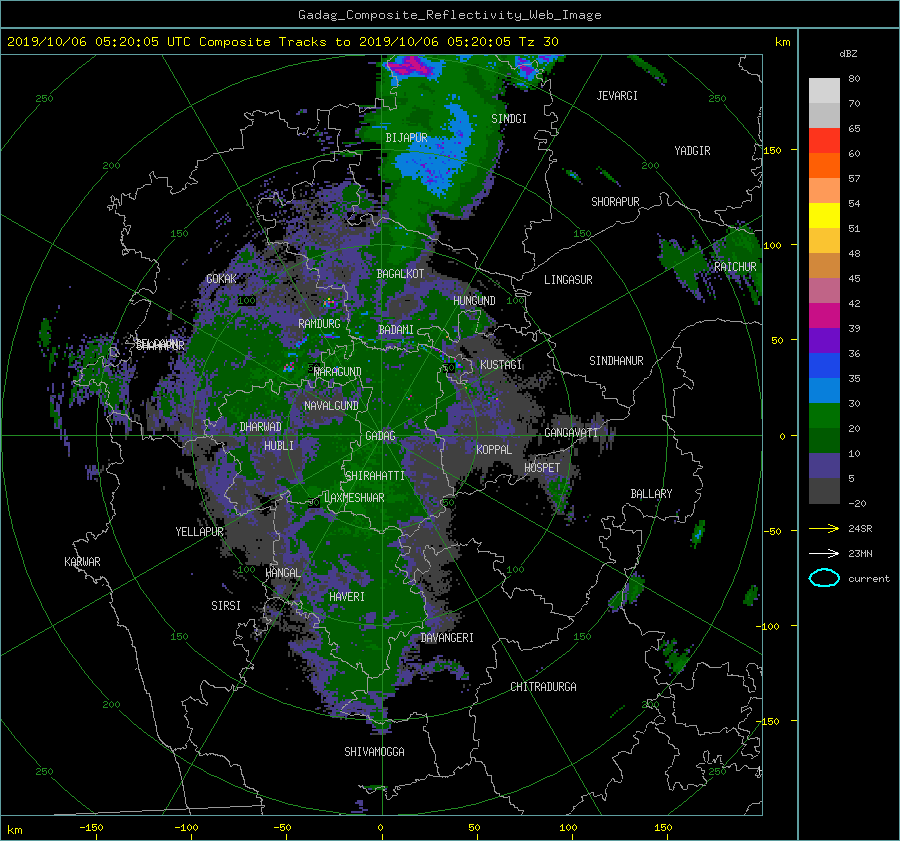Viewport: 900px width, 841px height.
Task: Click the Gadag Composite Reflectivity title text
Action: click(449, 15)
